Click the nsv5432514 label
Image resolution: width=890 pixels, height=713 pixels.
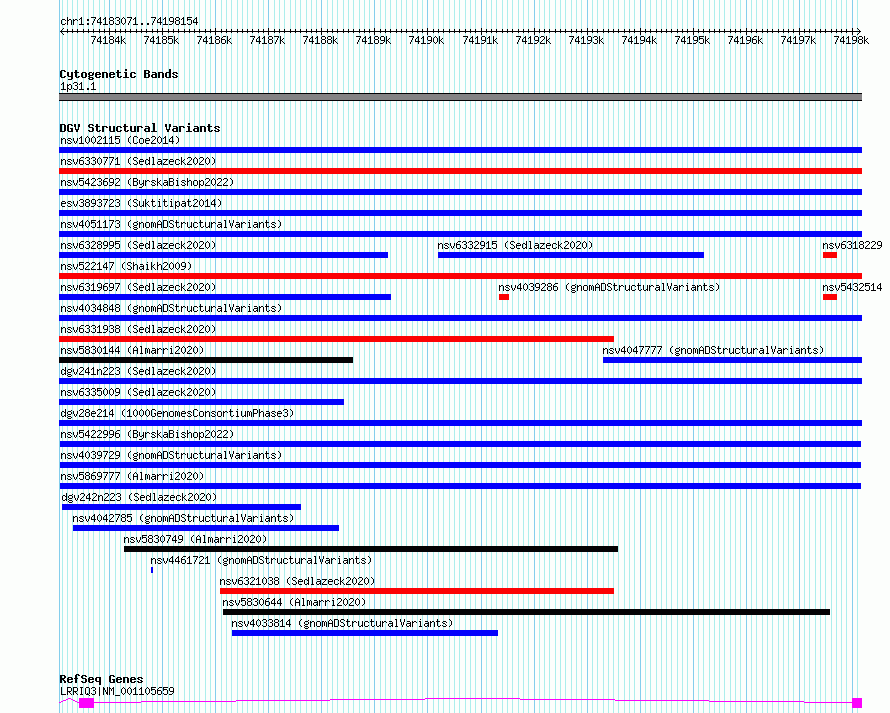click(852, 287)
